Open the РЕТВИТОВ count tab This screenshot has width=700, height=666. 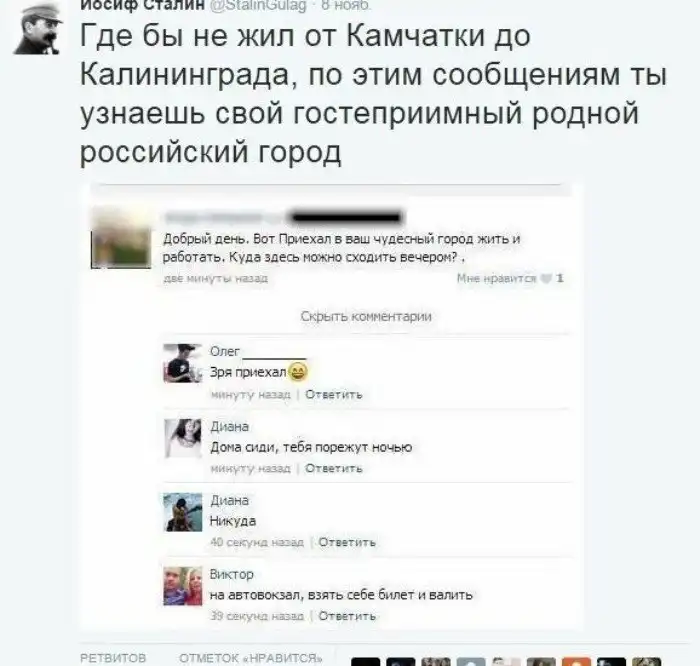[113, 658]
